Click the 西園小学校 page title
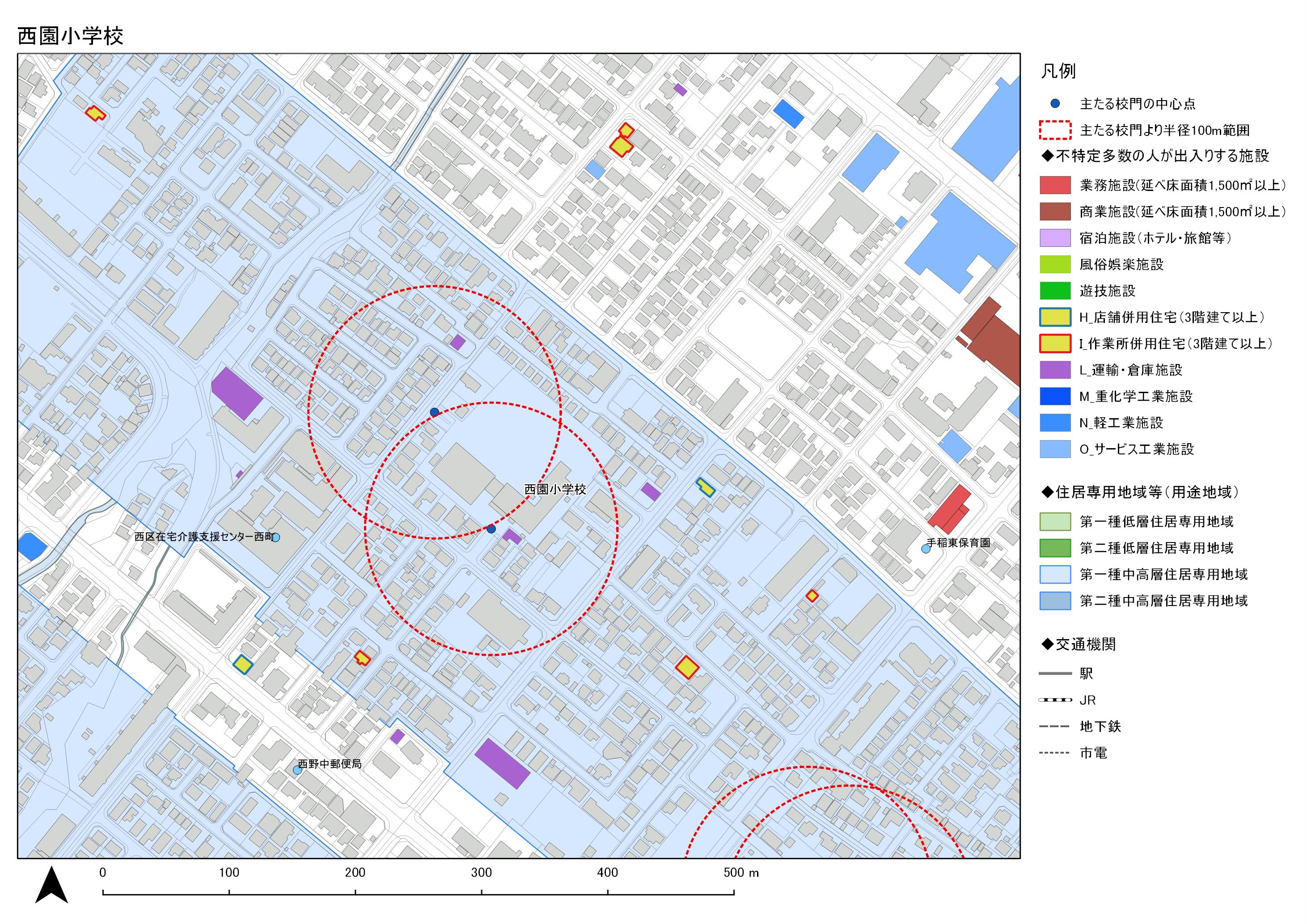The image size is (1307, 924). (x=71, y=36)
